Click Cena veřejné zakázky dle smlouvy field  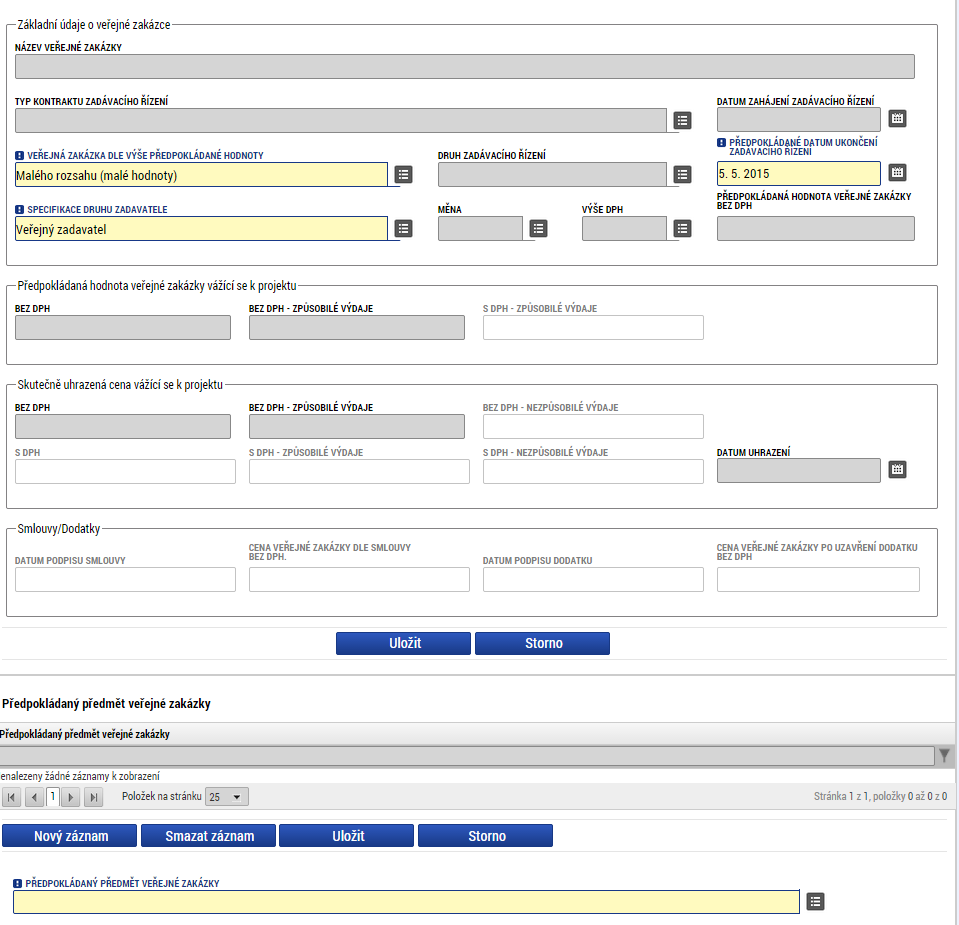point(359,579)
